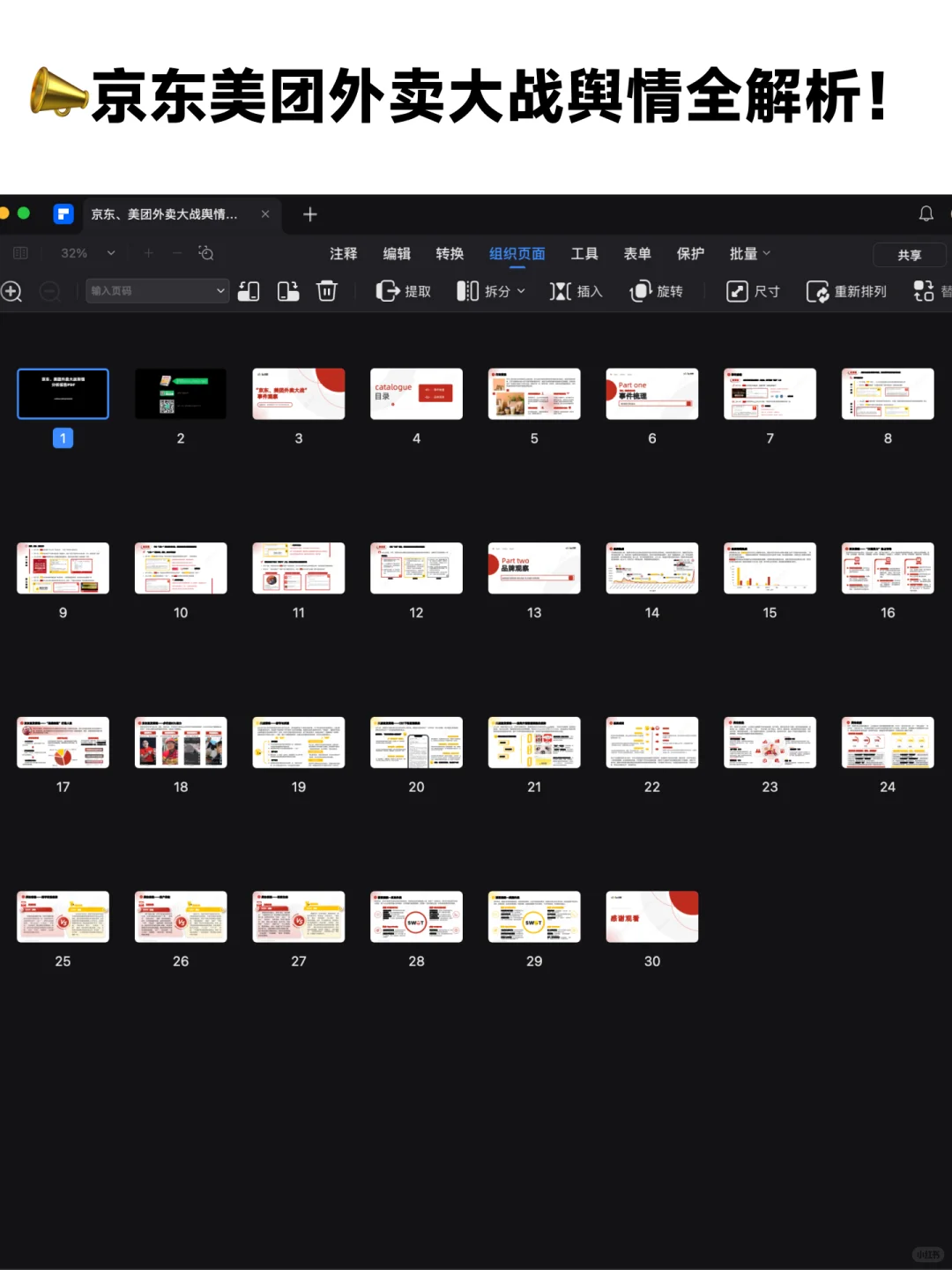The width and height of the screenshot is (952, 1270).
Task: Select page 2 thumbnail with QR code
Action: point(181,393)
